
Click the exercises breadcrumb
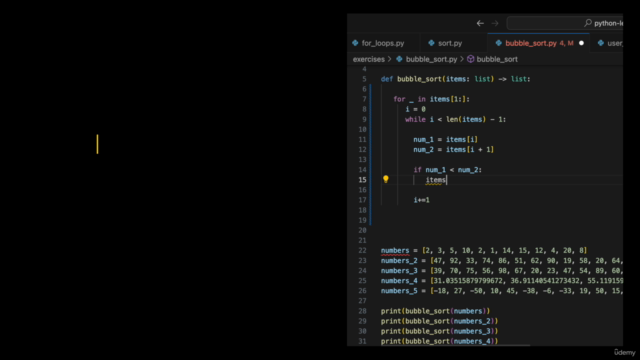369,59
